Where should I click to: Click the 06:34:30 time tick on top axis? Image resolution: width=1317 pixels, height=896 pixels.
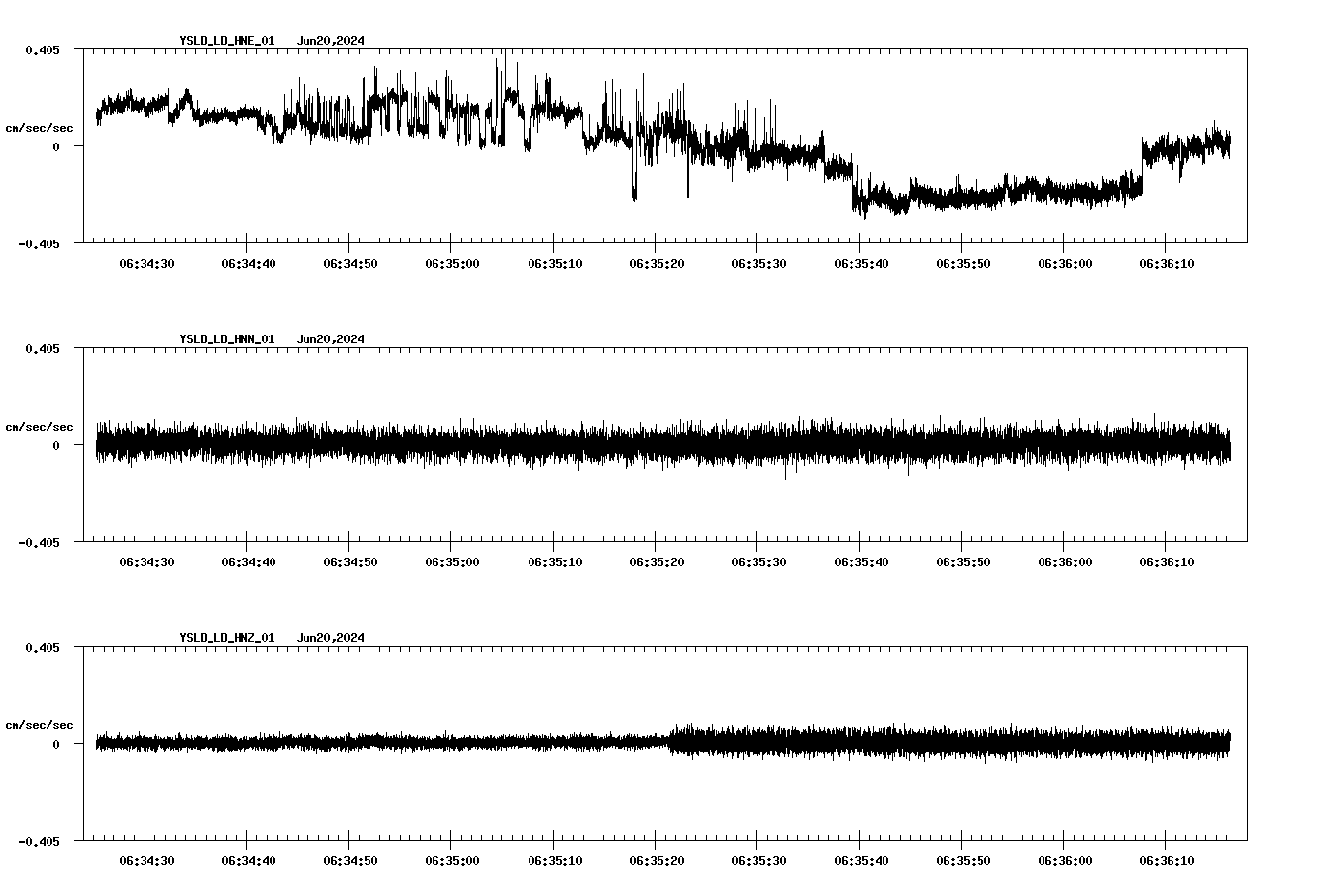145,261
